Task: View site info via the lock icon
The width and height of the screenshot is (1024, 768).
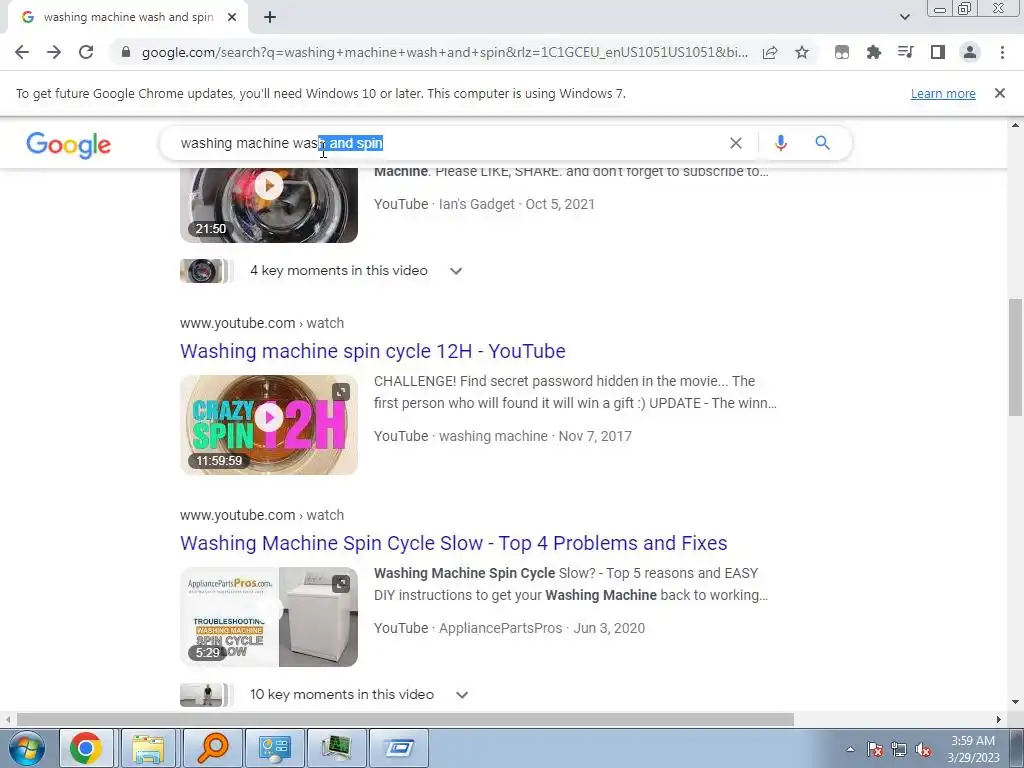Action: click(x=126, y=52)
